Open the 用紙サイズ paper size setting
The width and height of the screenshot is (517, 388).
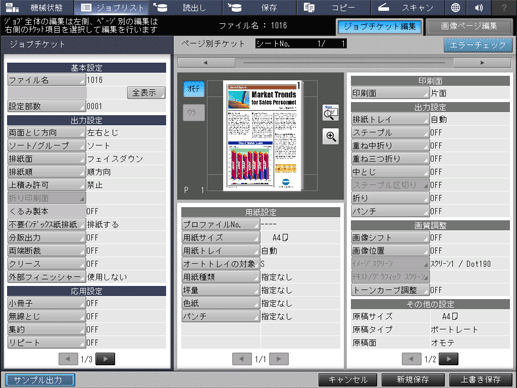220,237
